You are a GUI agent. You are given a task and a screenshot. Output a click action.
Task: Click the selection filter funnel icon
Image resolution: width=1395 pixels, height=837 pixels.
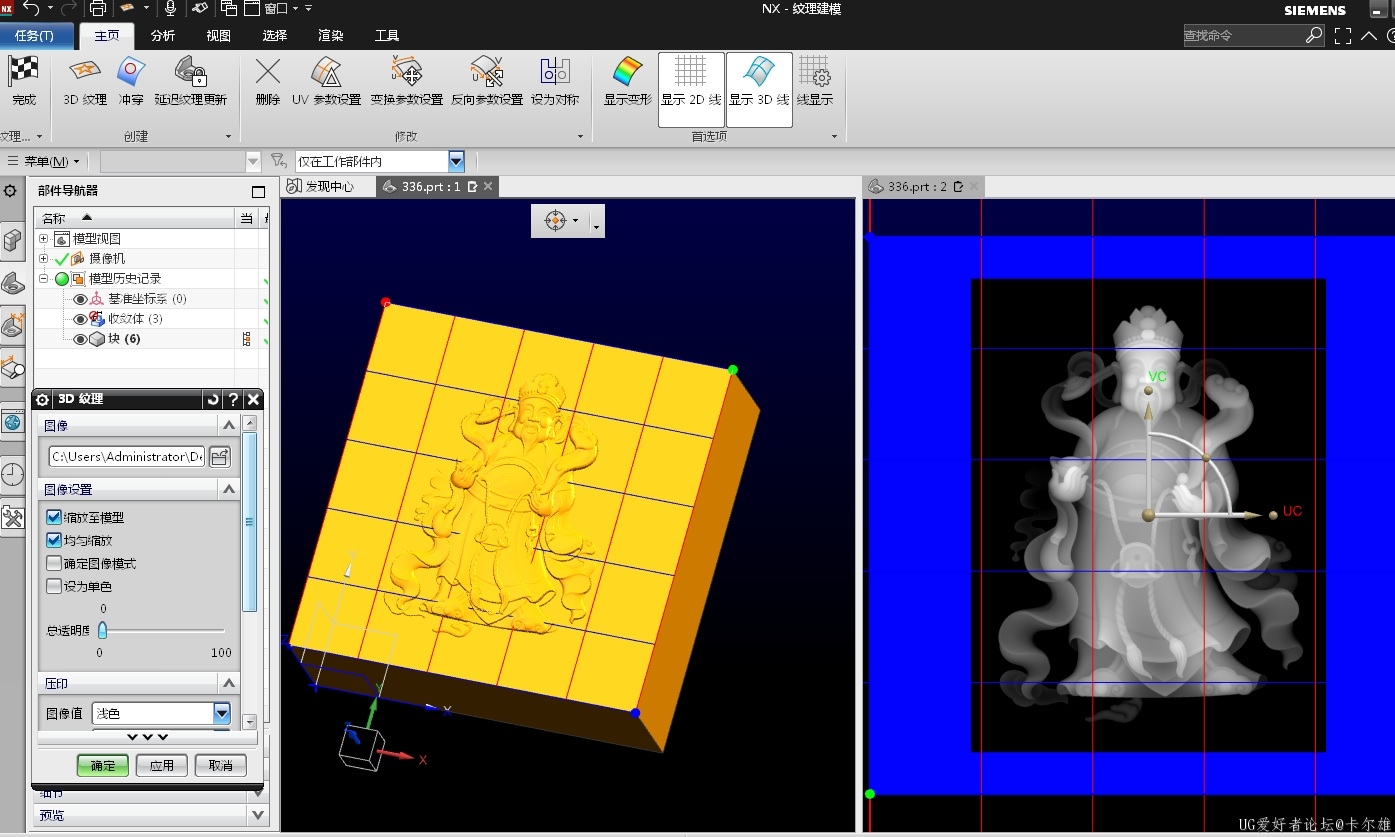279,161
